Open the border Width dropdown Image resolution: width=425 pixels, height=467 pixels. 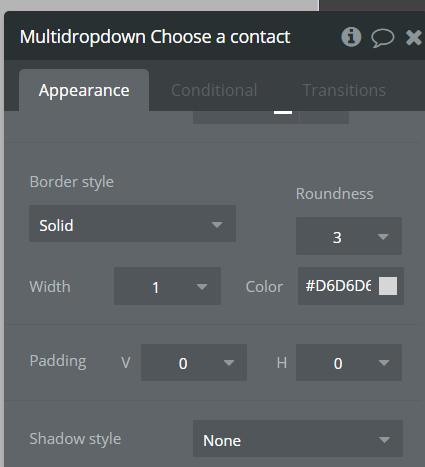pyautogui.click(x=167, y=286)
